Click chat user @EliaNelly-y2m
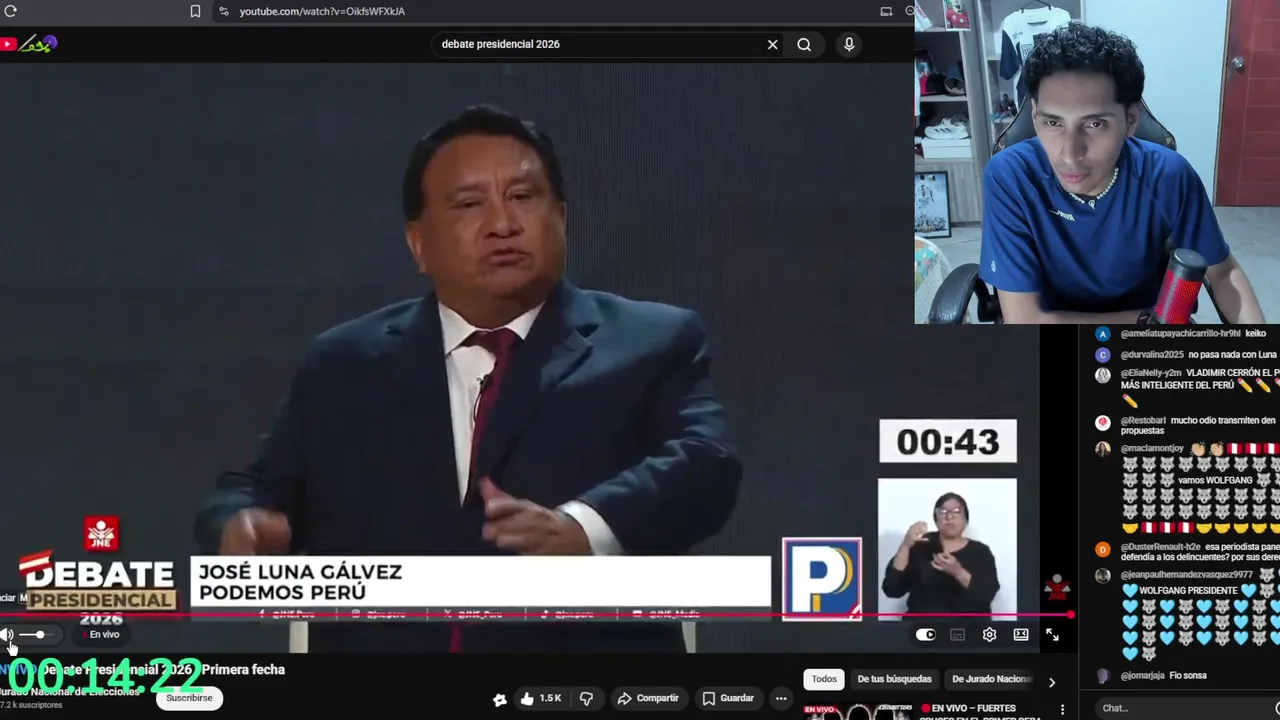 pyautogui.click(x=1150, y=372)
